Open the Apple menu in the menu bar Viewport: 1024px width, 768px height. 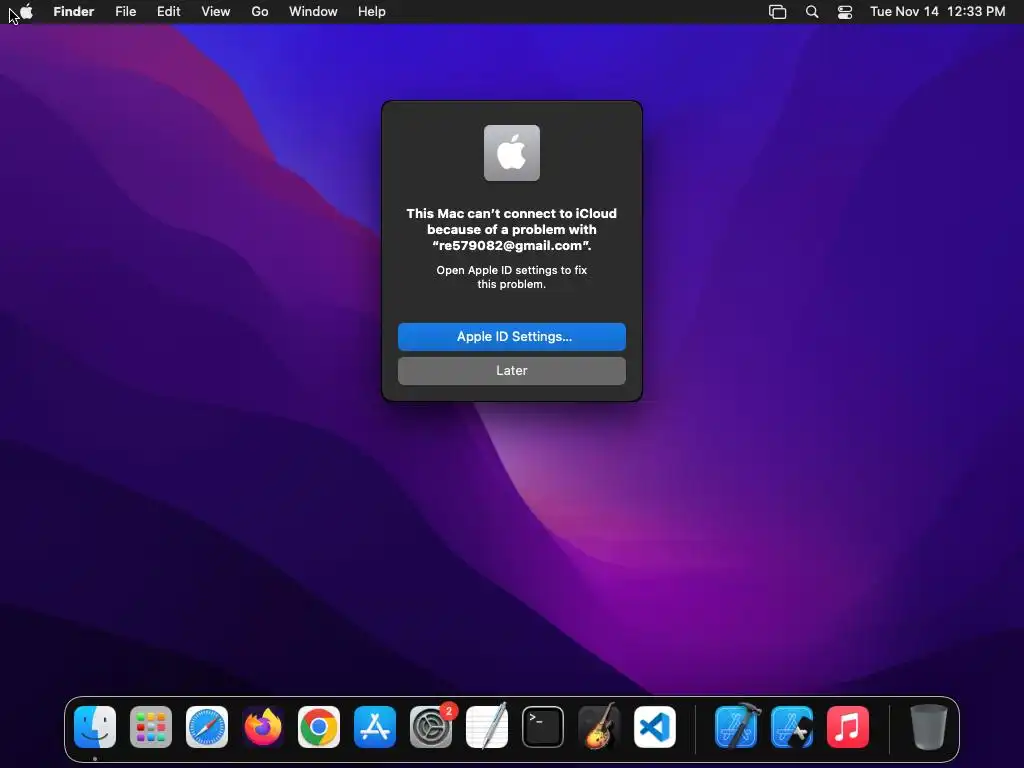(x=26, y=11)
